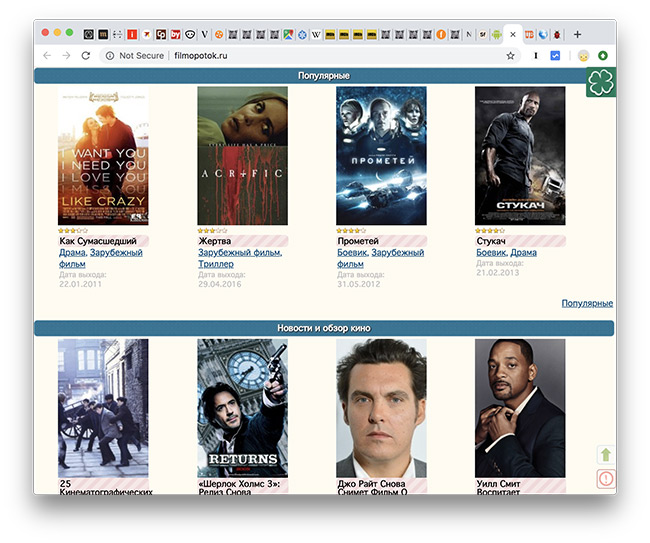
Task: Go back using the browser back arrow
Action: point(47,56)
